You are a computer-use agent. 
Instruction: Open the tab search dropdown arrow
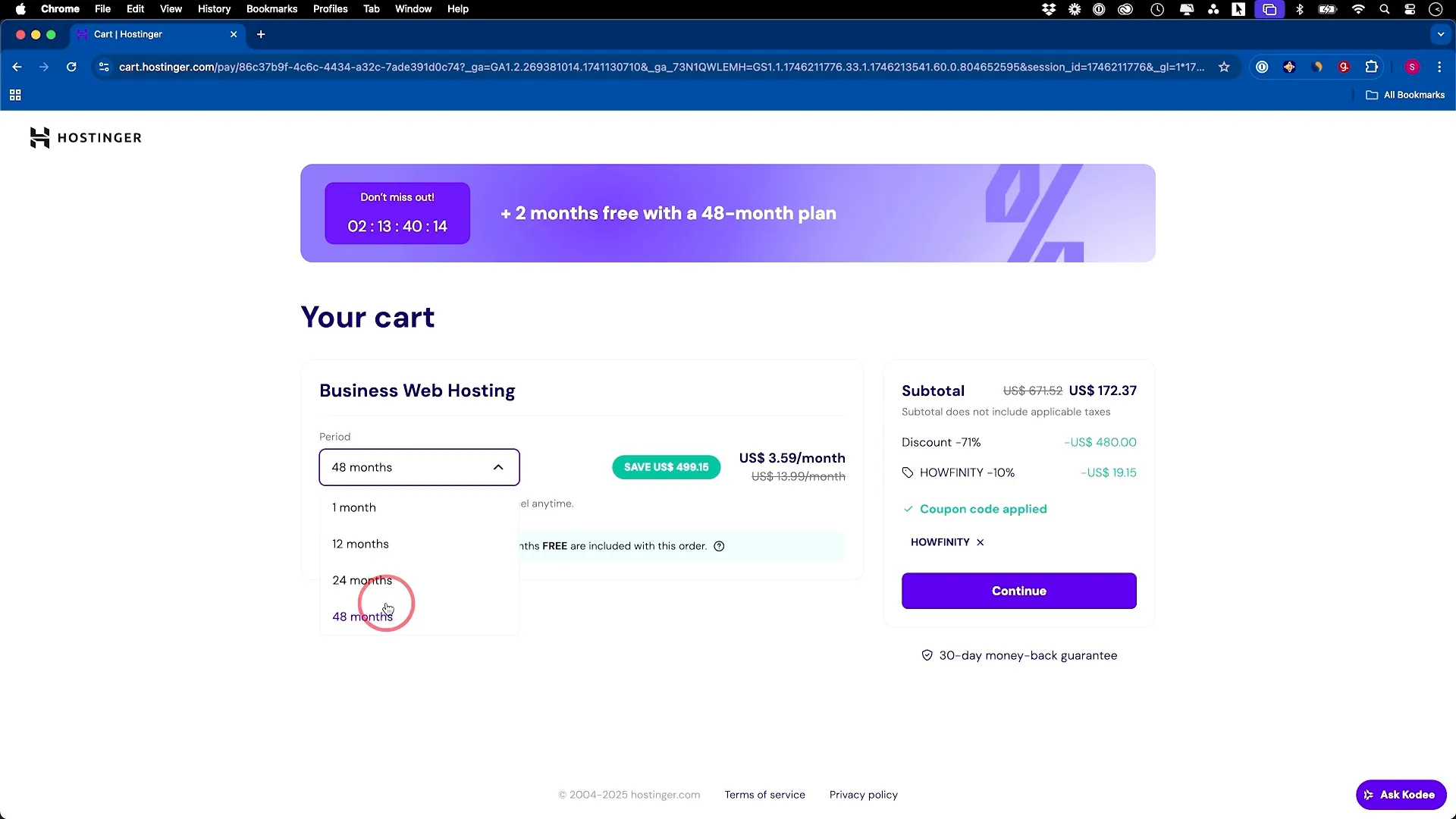click(x=1441, y=34)
